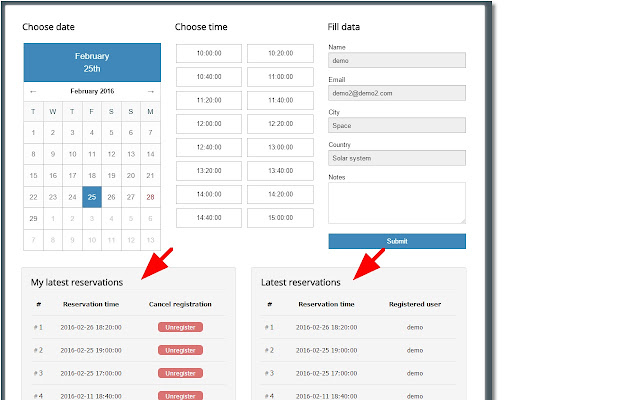The image size is (640, 400).
Task: Select February 25 in calendar
Action: (x=92, y=197)
